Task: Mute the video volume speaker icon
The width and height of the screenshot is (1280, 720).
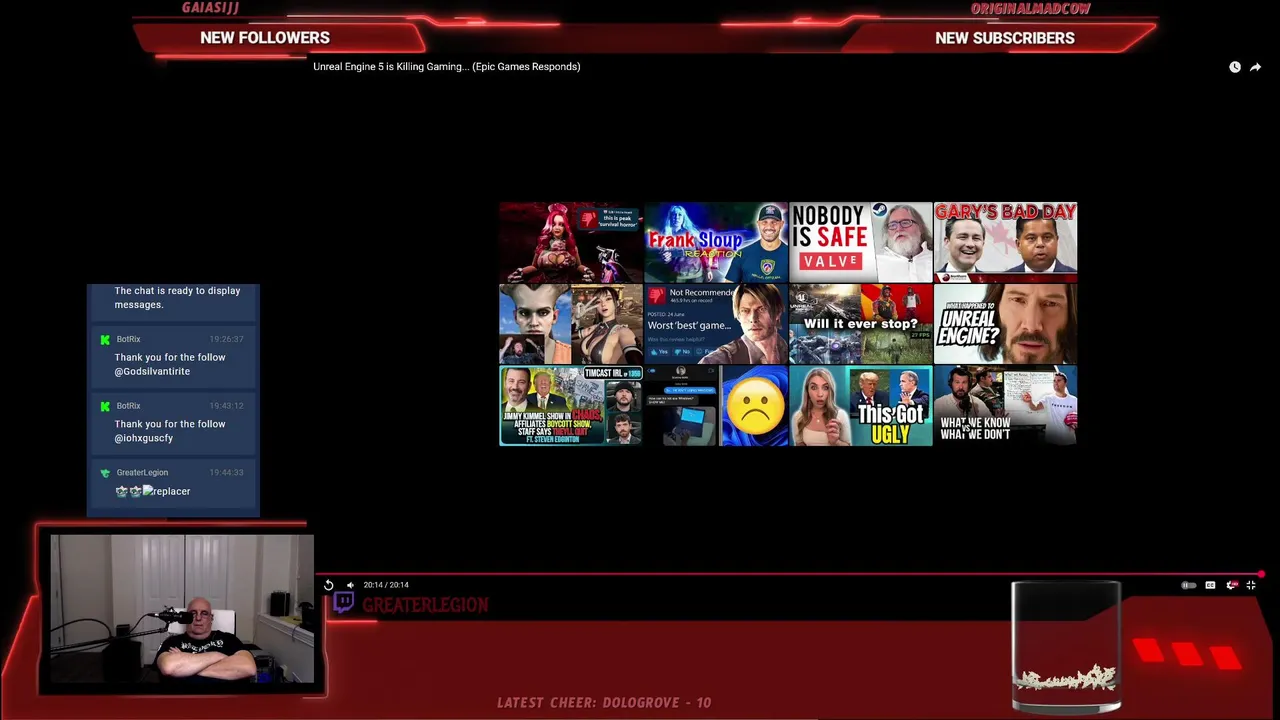Action: pyautogui.click(x=350, y=585)
